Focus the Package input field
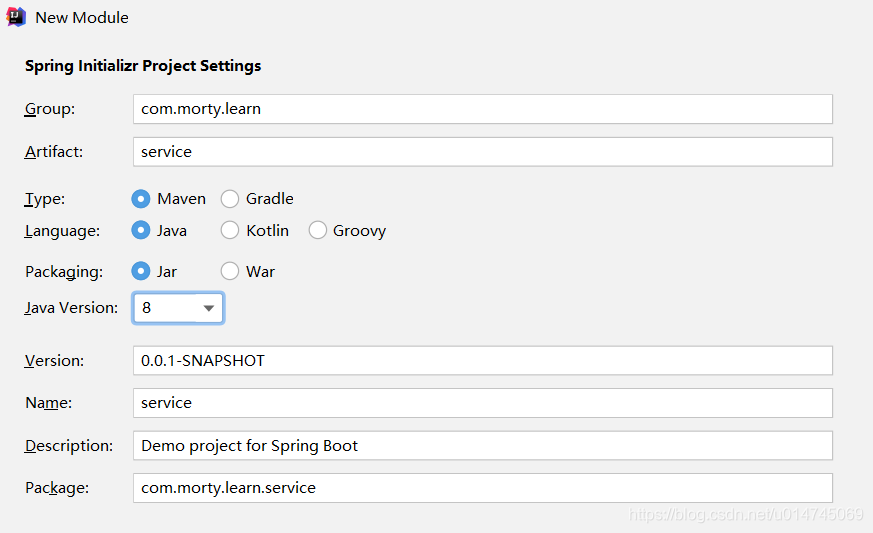 [482, 488]
